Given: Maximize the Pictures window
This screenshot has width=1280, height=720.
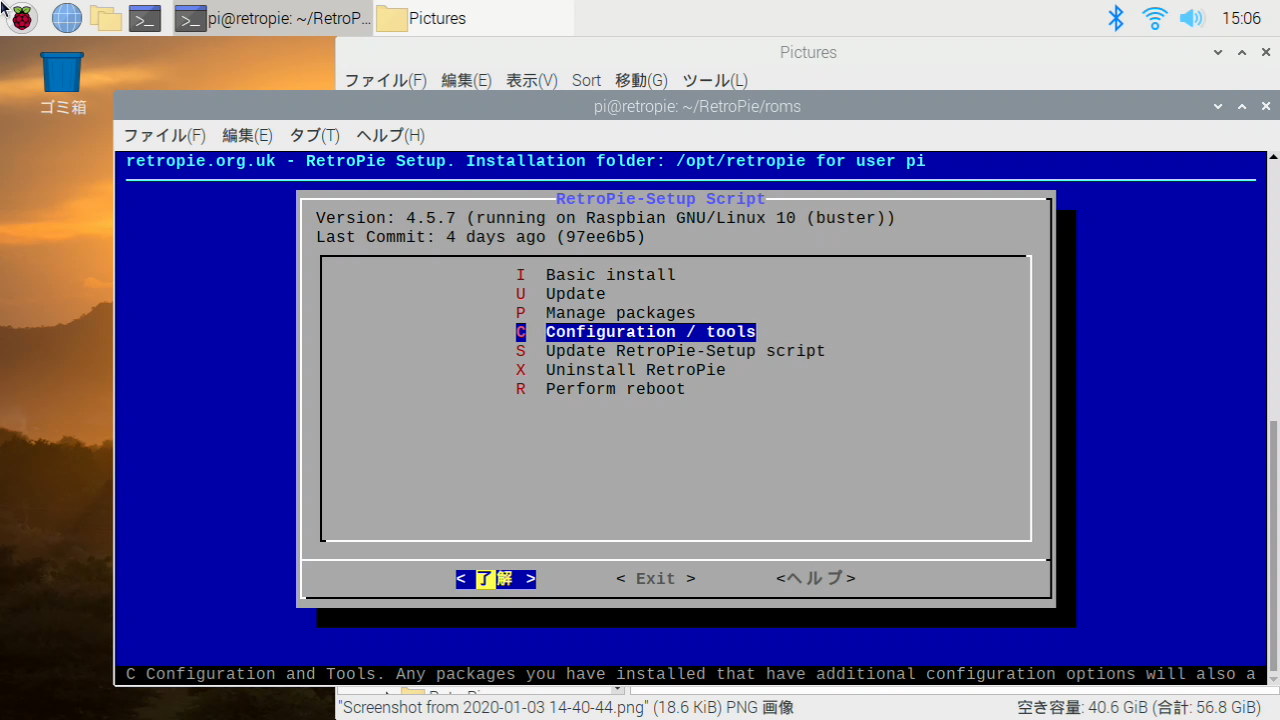Looking at the screenshot, I should 1242,52.
